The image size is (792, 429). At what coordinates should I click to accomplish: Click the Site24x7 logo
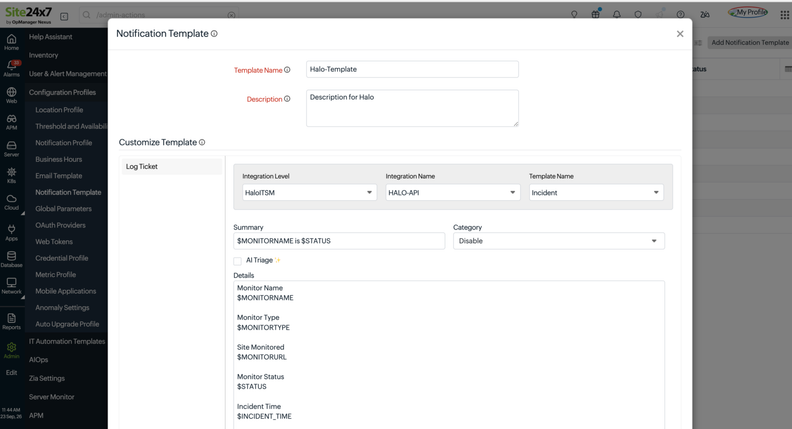pos(28,15)
